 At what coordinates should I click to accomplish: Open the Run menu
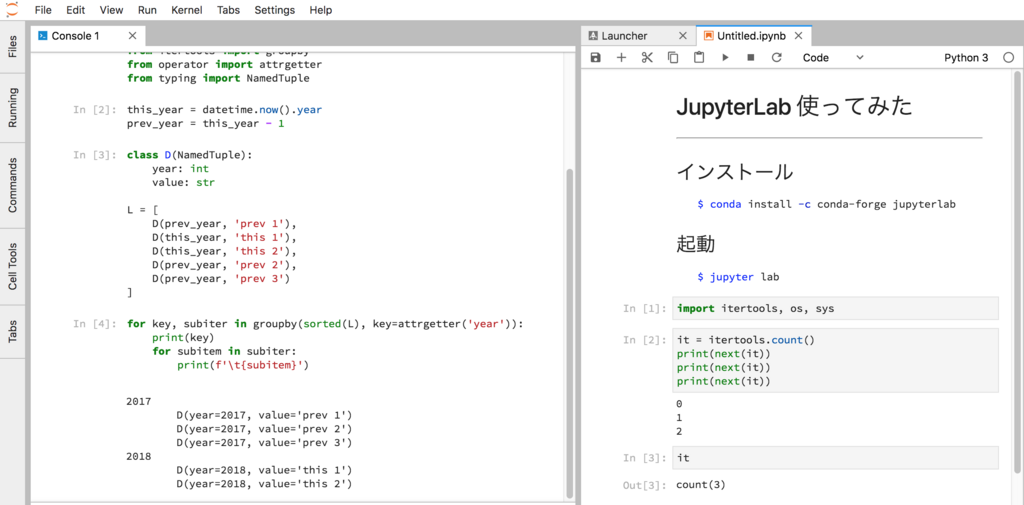coord(147,10)
